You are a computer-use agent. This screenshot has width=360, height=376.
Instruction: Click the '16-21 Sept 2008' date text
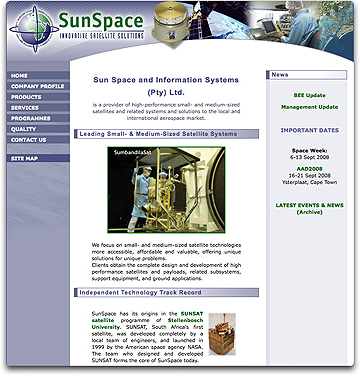pyautogui.click(x=310, y=176)
